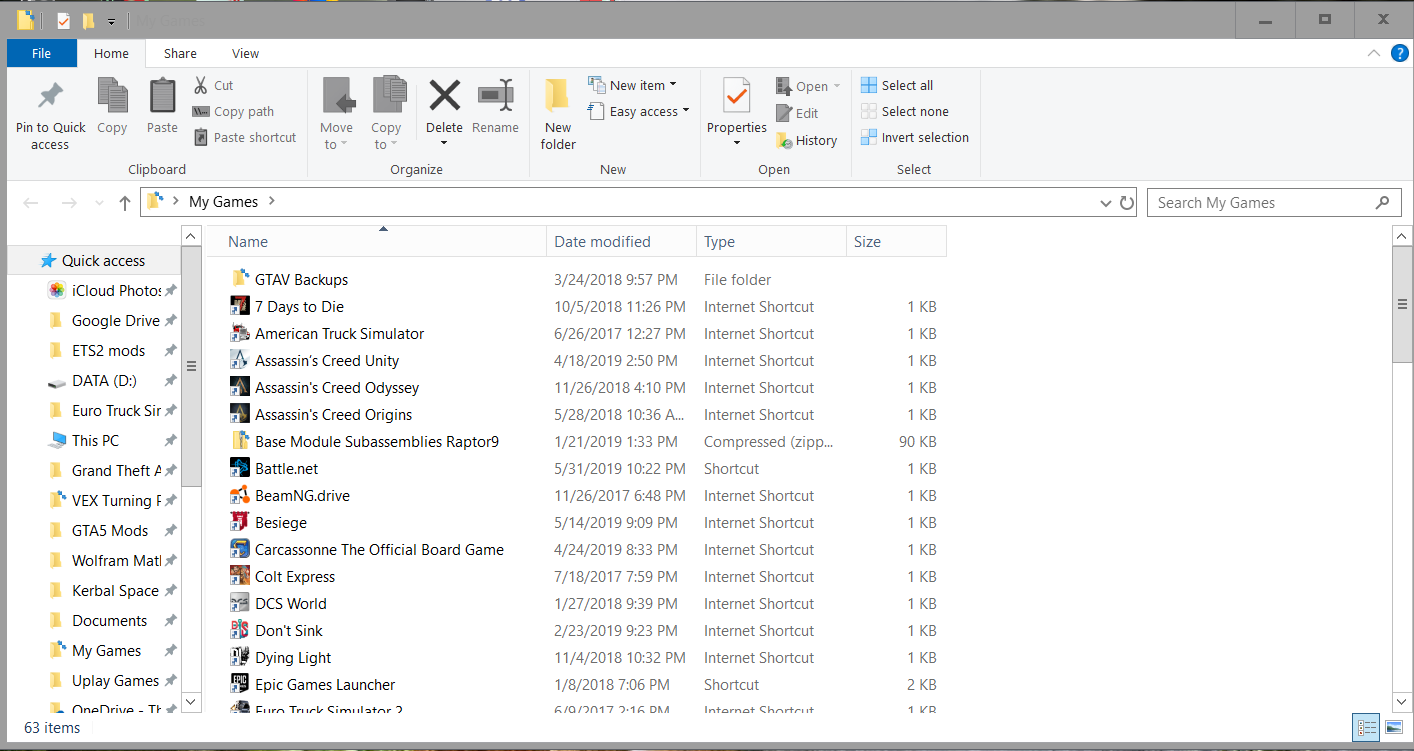Click My Games in the address bar
The height and width of the screenshot is (751, 1414).
pyautogui.click(x=223, y=202)
